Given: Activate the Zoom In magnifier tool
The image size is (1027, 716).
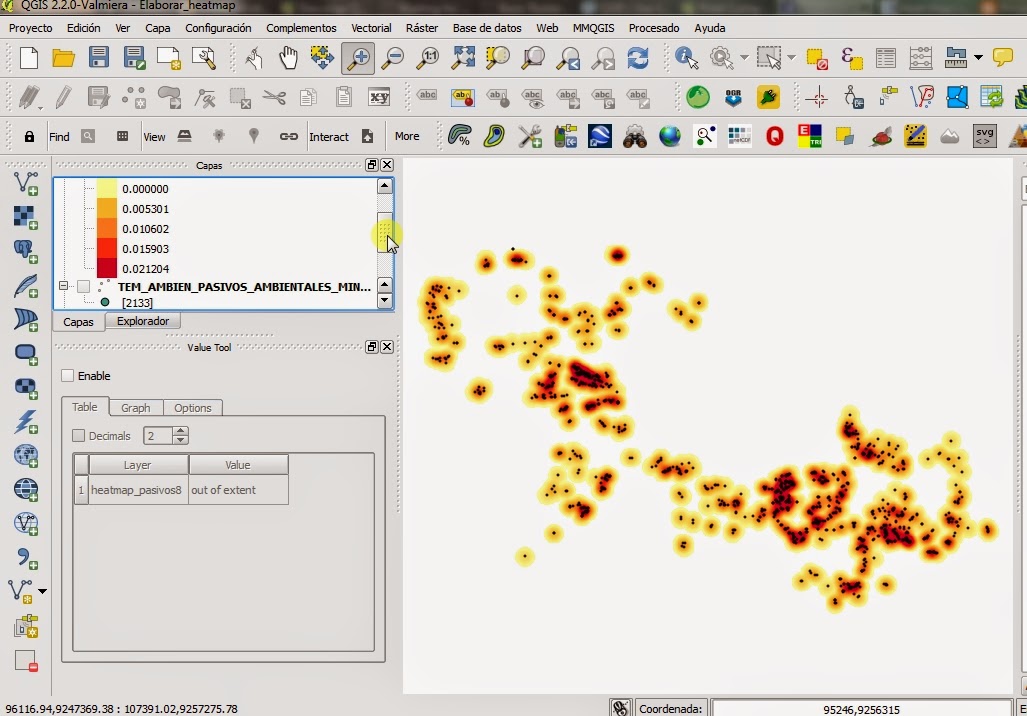Looking at the screenshot, I should [x=358, y=58].
